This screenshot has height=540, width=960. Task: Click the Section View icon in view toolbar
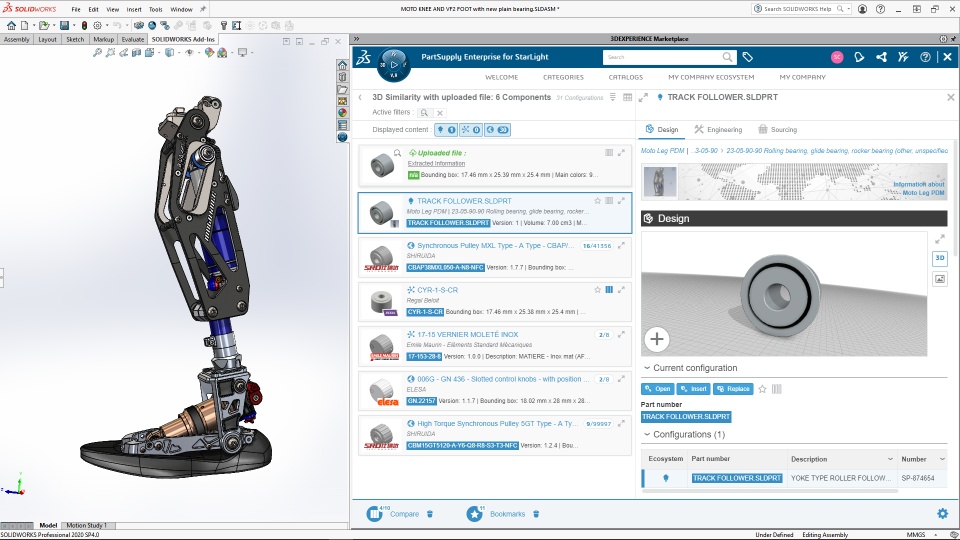point(136,53)
